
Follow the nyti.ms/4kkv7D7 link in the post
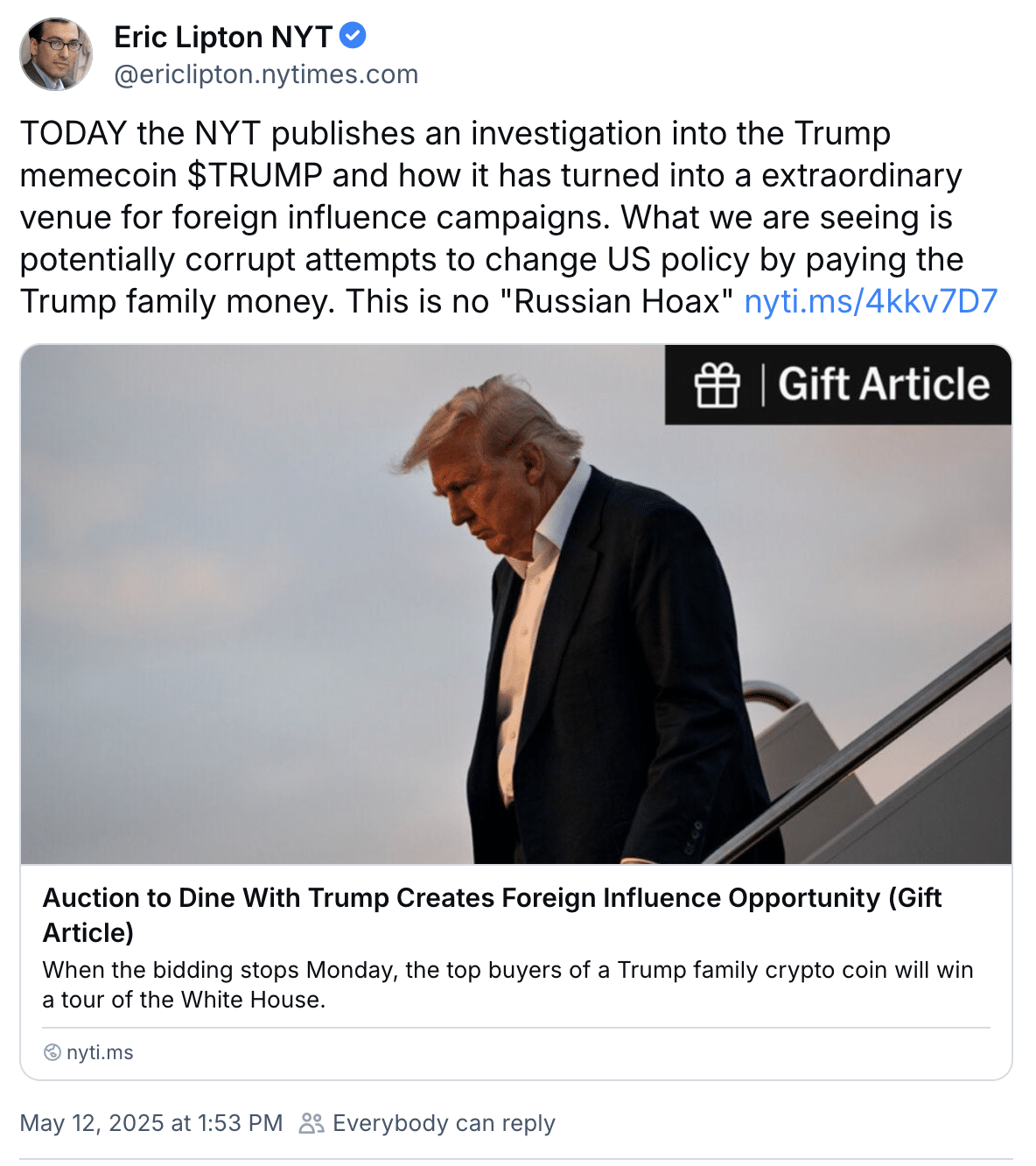[871, 301]
